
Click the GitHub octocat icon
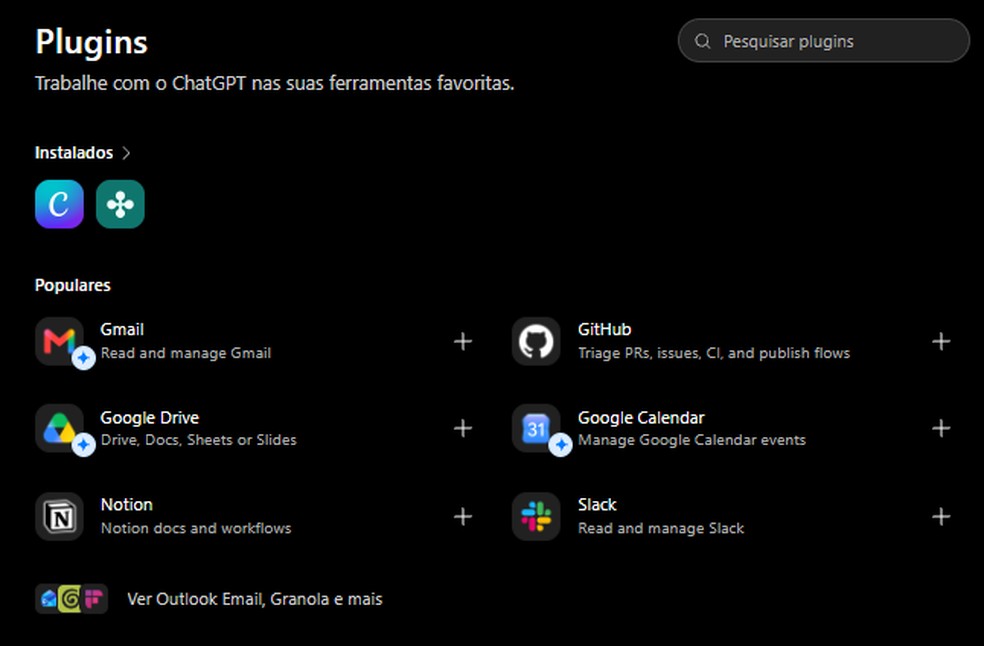coord(536,341)
